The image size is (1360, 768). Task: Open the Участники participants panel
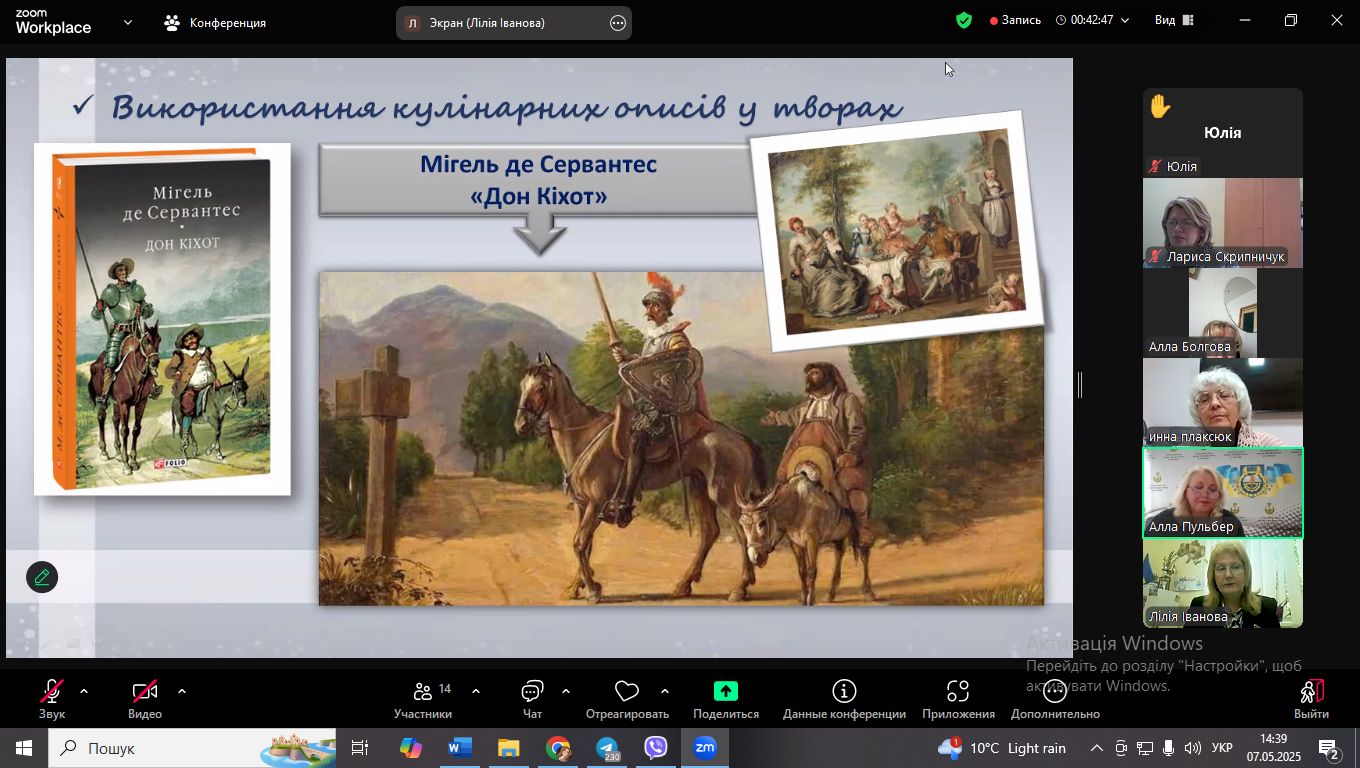(x=423, y=699)
